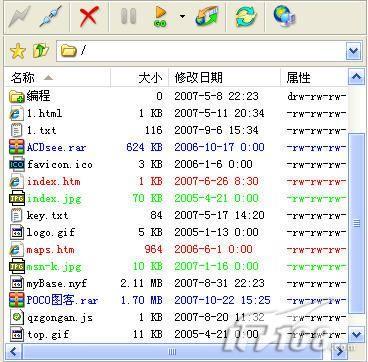Click the date 2007-5-17 14:20

coord(219,215)
